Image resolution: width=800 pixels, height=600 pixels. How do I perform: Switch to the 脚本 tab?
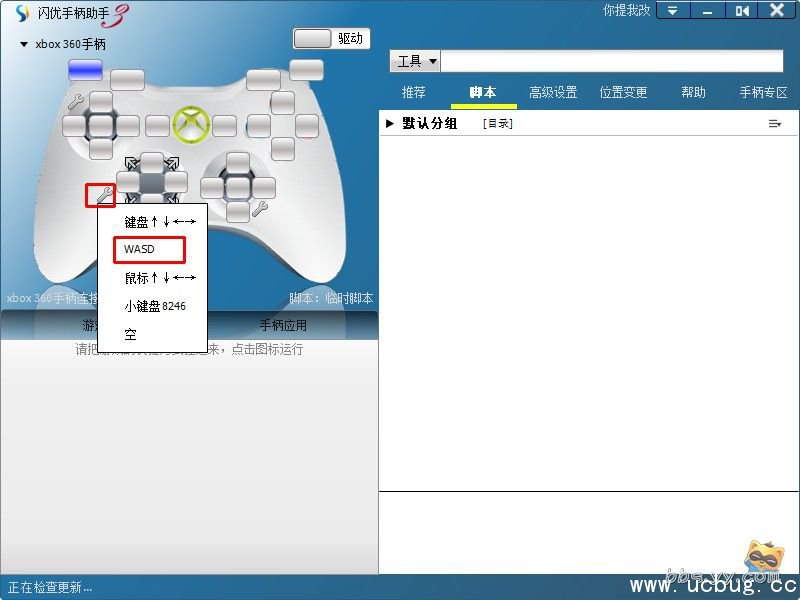(x=483, y=92)
